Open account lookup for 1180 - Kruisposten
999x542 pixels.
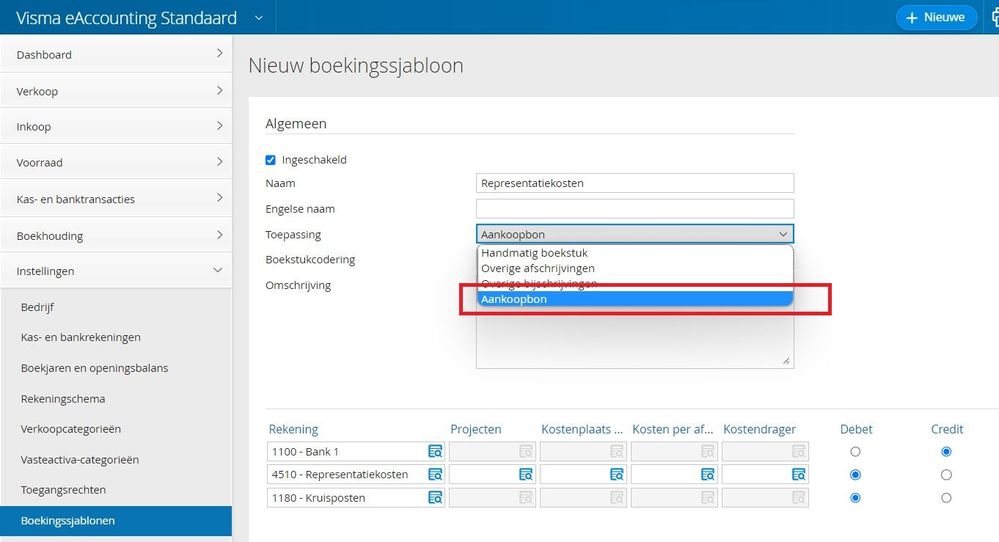click(x=435, y=498)
